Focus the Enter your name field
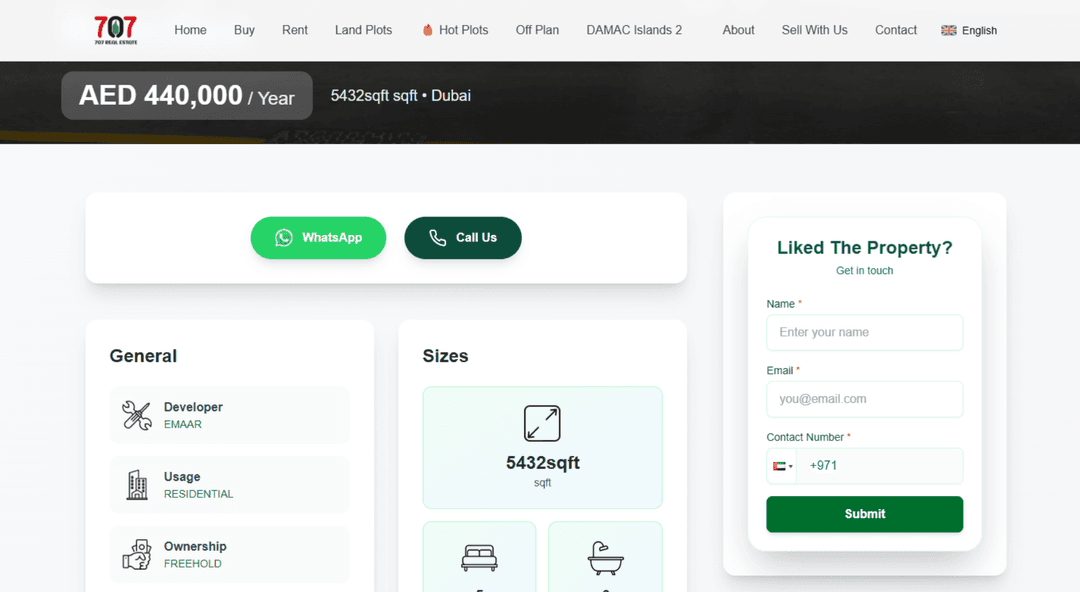The image size is (1080, 592). (x=864, y=333)
